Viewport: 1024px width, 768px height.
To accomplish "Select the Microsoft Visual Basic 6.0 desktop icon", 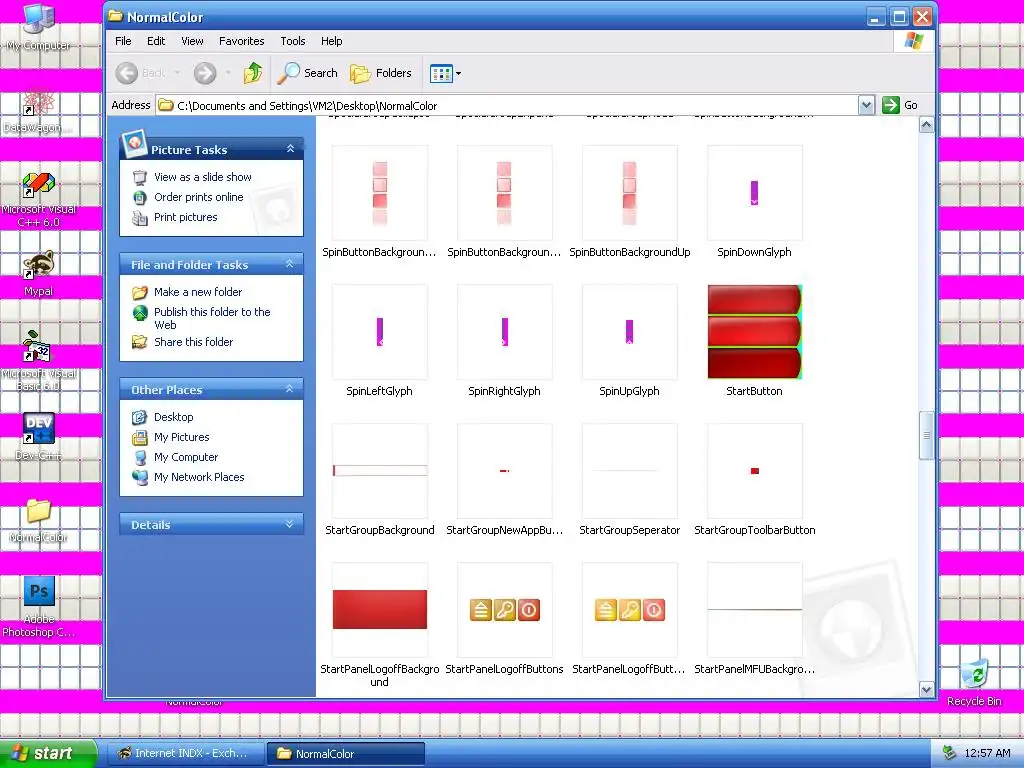I will 38,346.
